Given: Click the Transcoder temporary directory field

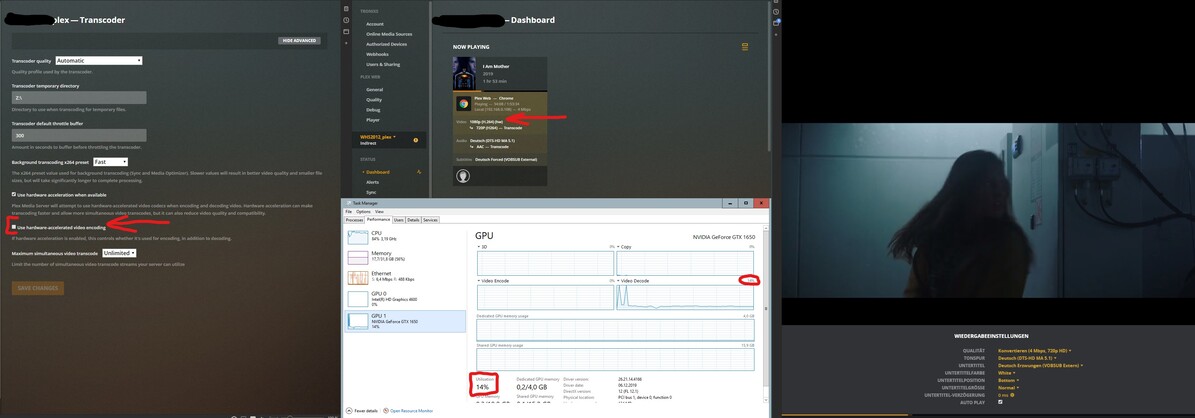Looking at the screenshot, I should (78, 98).
